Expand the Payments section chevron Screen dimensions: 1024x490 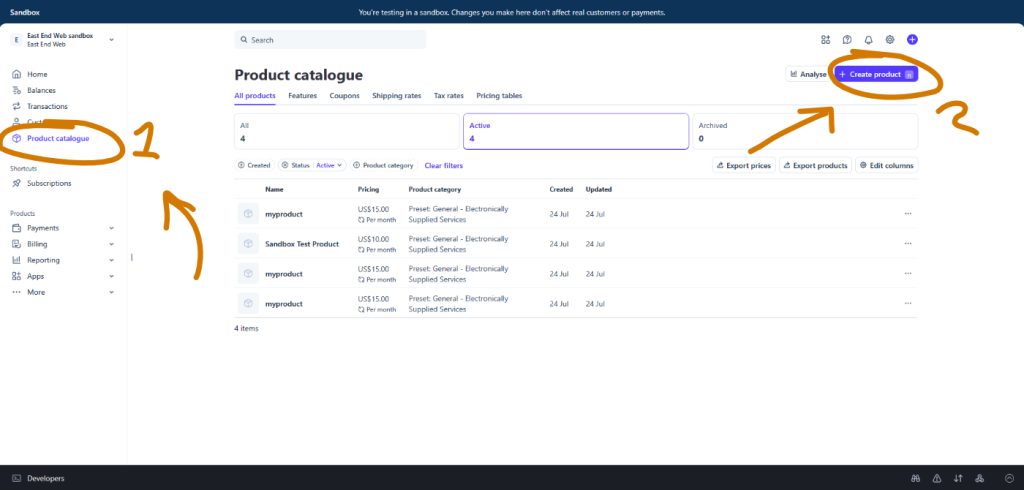(x=111, y=228)
